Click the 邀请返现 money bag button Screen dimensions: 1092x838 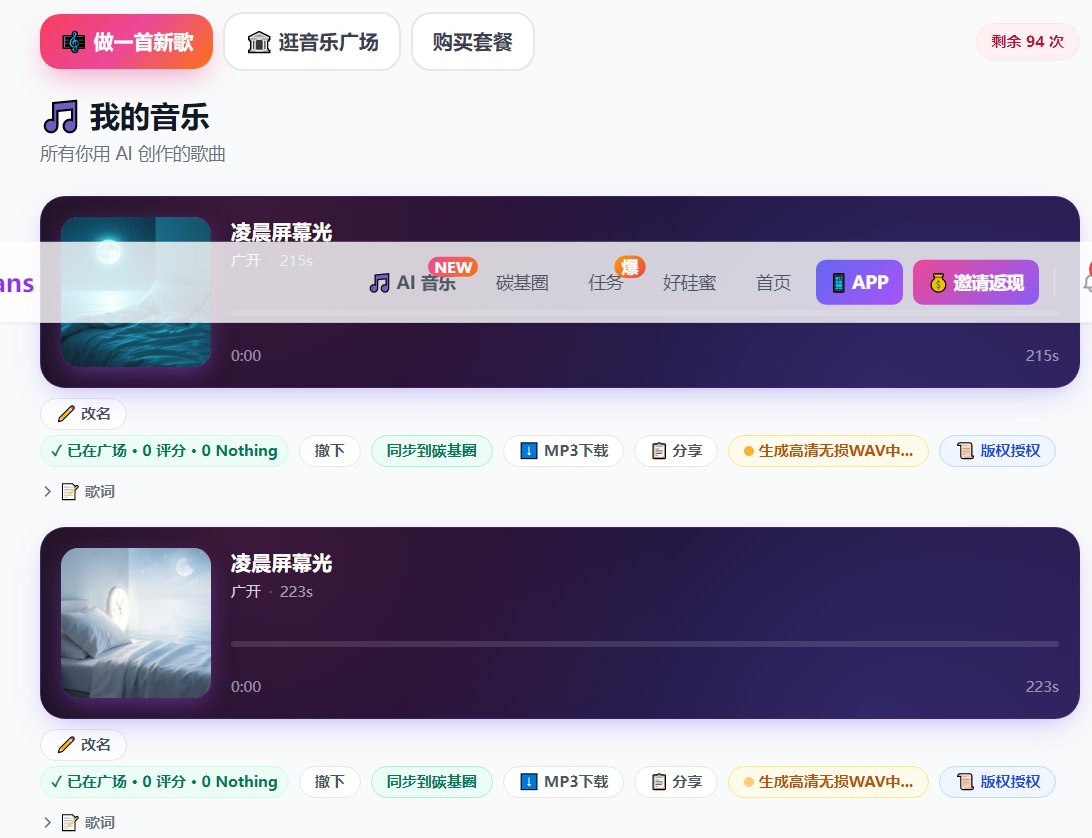(975, 282)
